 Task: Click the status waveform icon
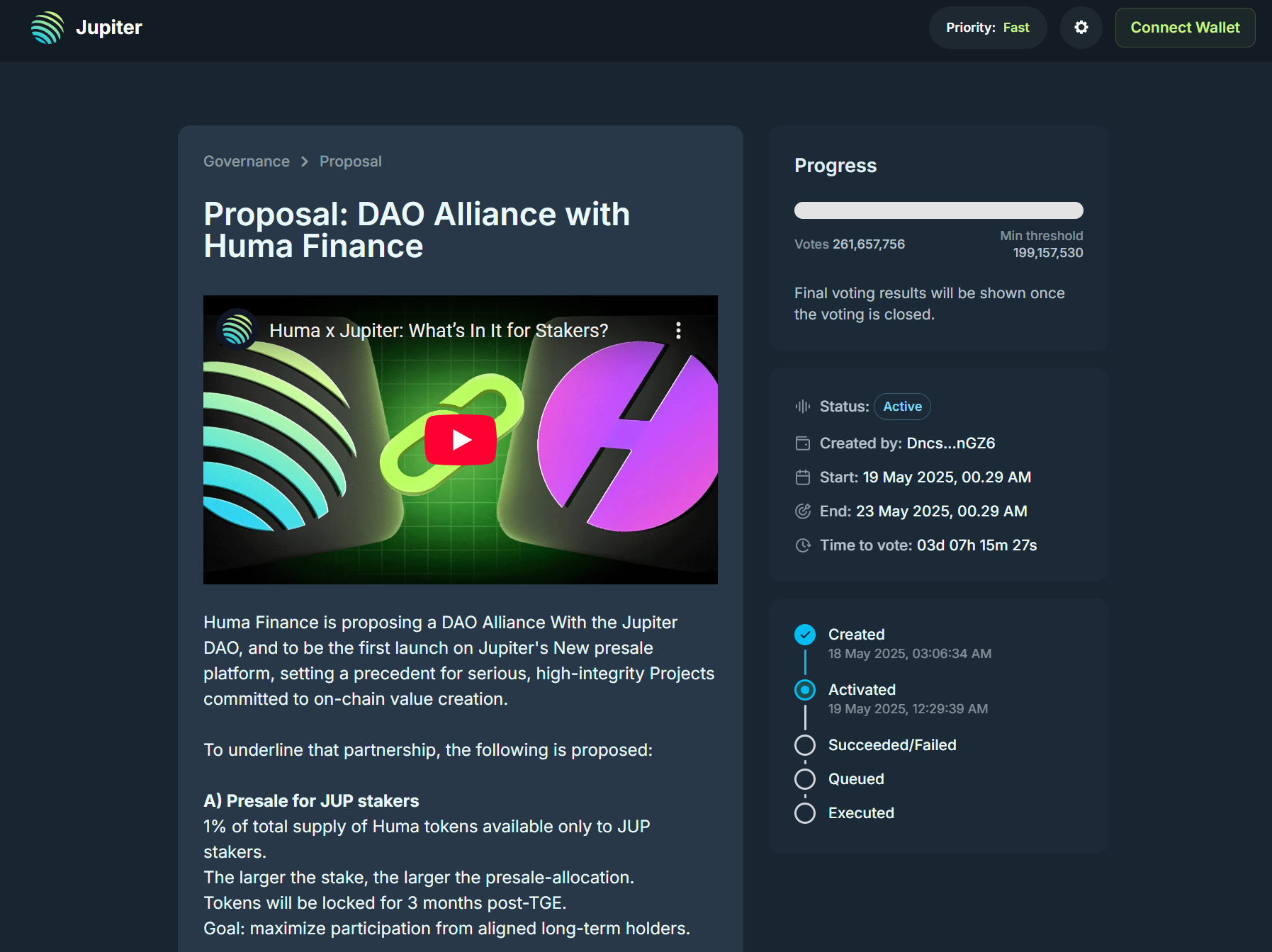803,407
